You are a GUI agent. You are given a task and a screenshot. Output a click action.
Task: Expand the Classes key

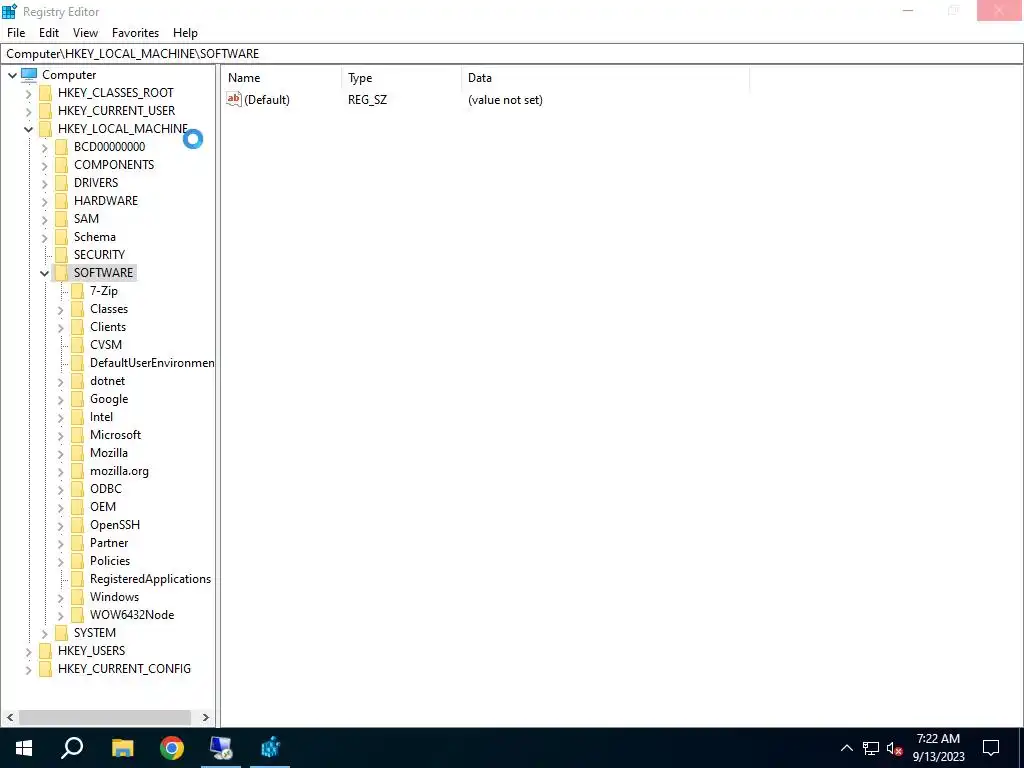pyautogui.click(x=61, y=309)
